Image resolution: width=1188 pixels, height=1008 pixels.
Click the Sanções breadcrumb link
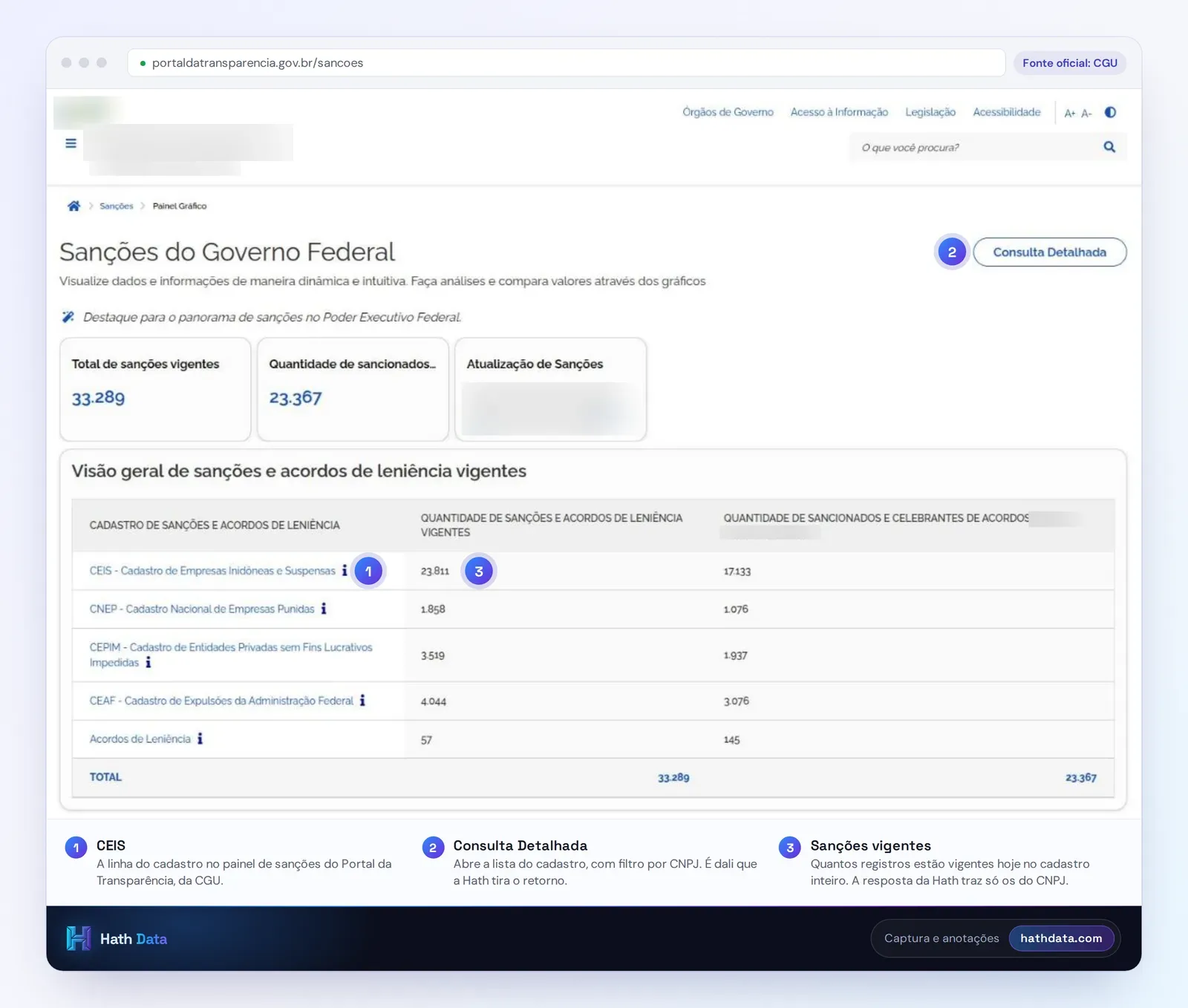[x=117, y=206]
